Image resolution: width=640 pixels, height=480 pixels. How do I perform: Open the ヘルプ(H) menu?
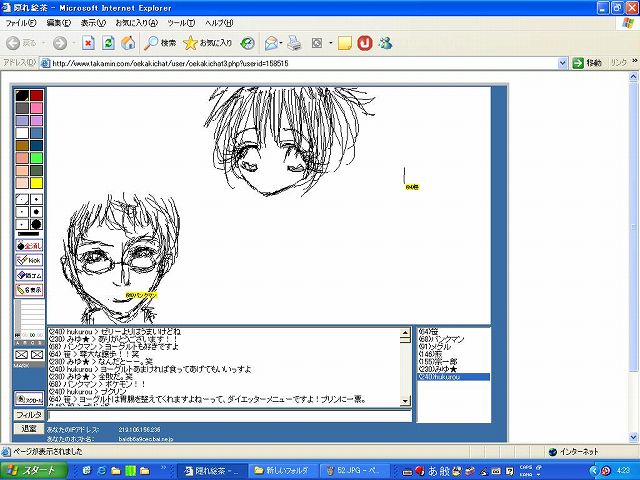tap(219, 23)
